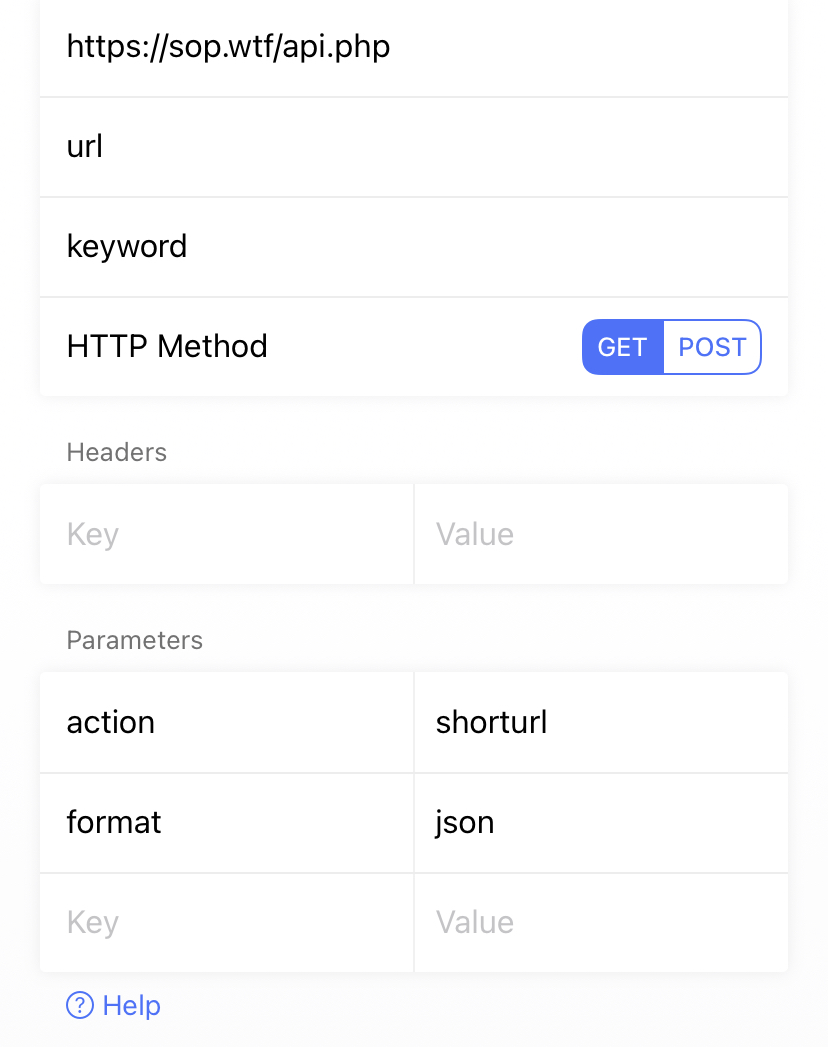This screenshot has width=828, height=1047.
Task: Focus the keyword field
Action: [x=414, y=247]
